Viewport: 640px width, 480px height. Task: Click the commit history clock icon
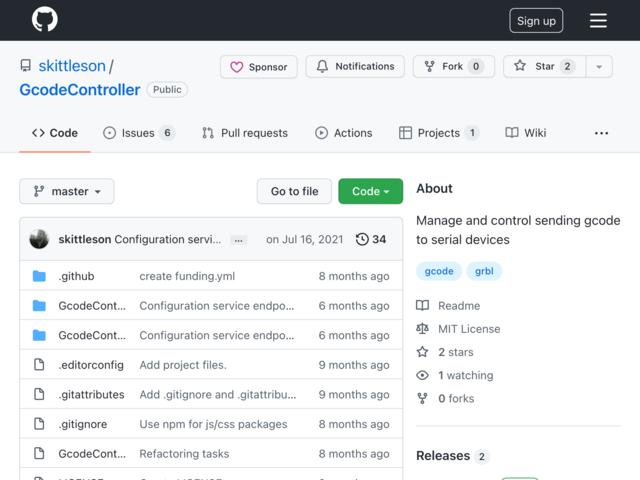(x=362, y=240)
